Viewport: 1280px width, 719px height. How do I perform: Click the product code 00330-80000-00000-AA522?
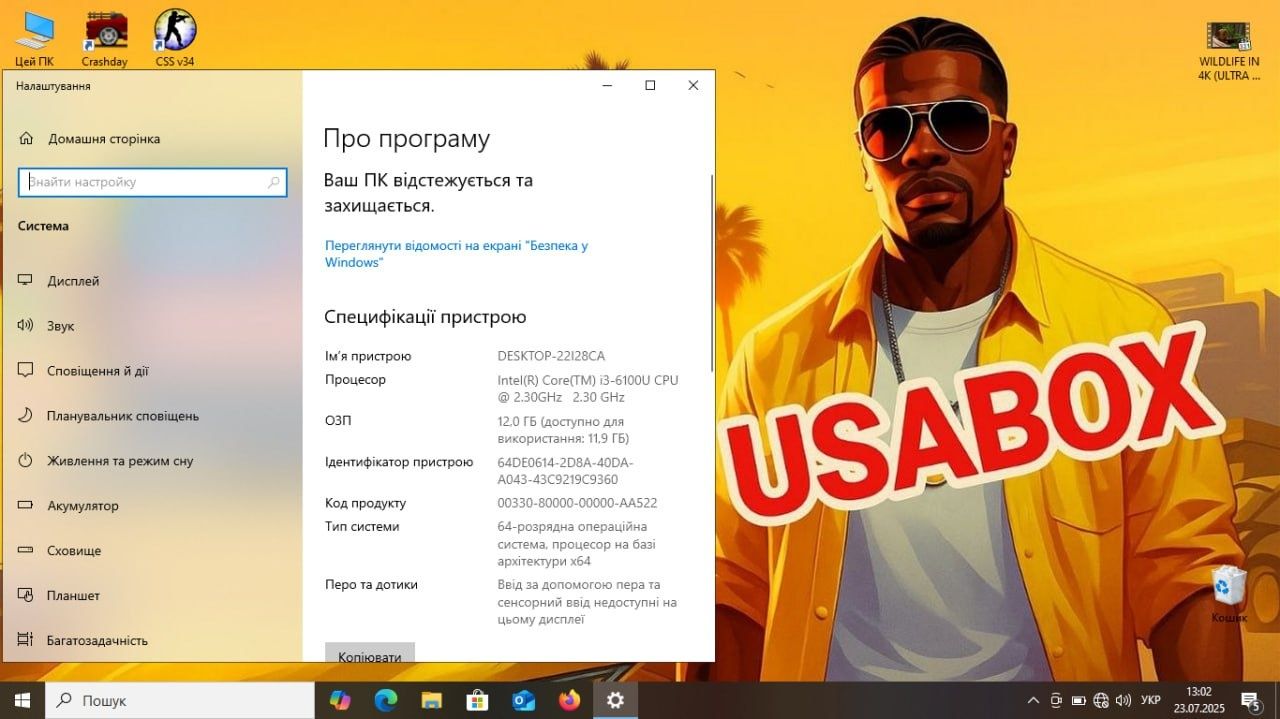(577, 503)
